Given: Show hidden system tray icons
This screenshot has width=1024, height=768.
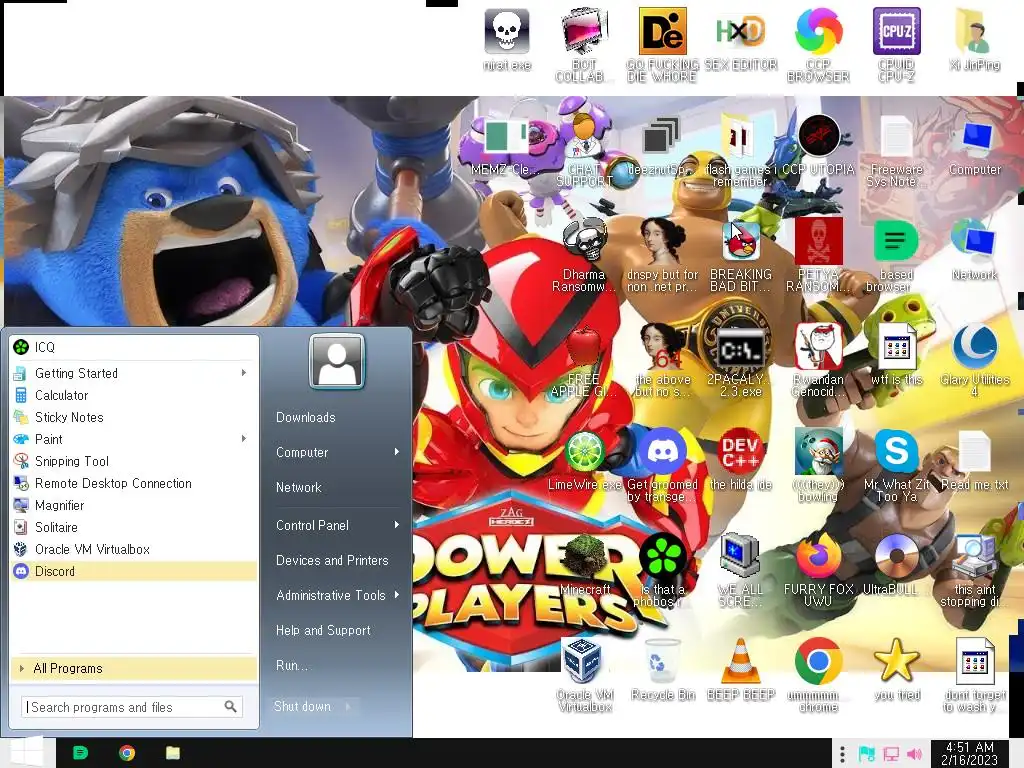Looking at the screenshot, I should [842, 754].
